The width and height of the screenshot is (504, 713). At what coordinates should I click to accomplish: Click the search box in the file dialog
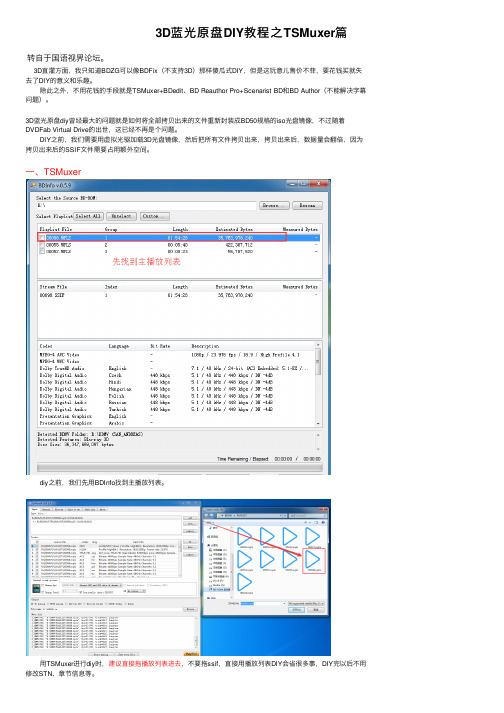click(x=308, y=516)
